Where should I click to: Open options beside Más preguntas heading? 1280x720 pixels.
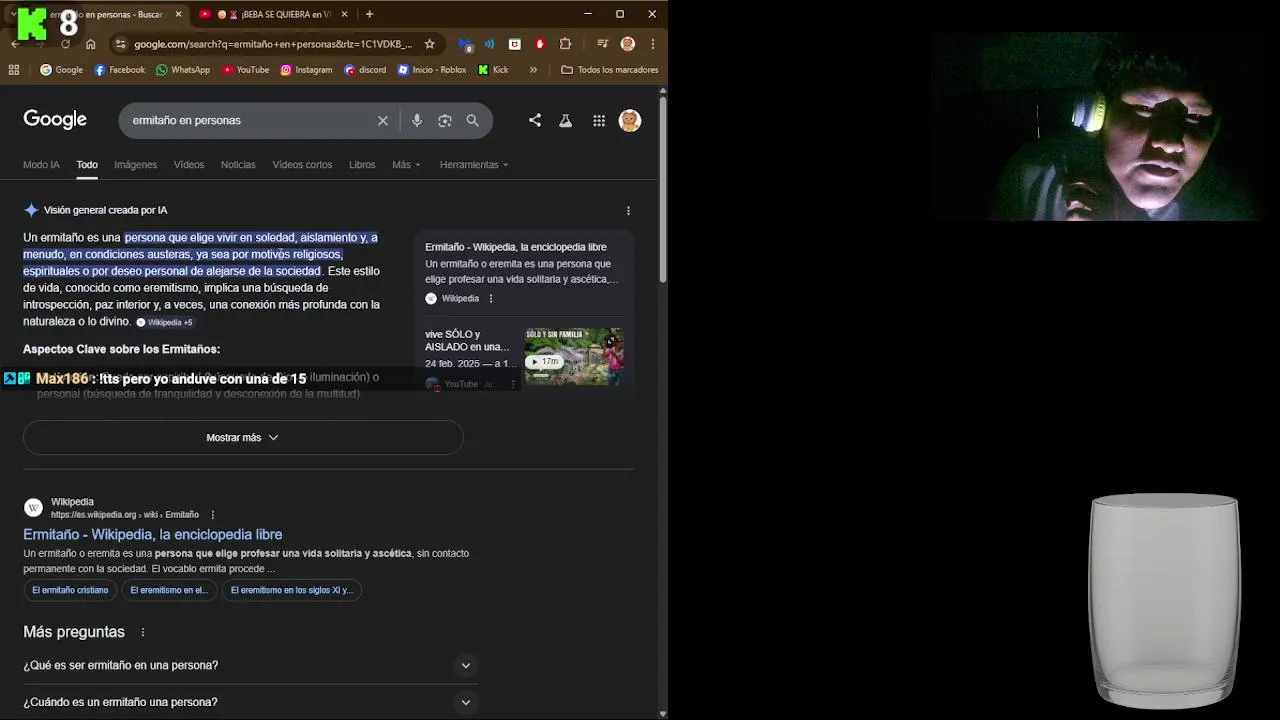[x=143, y=632]
